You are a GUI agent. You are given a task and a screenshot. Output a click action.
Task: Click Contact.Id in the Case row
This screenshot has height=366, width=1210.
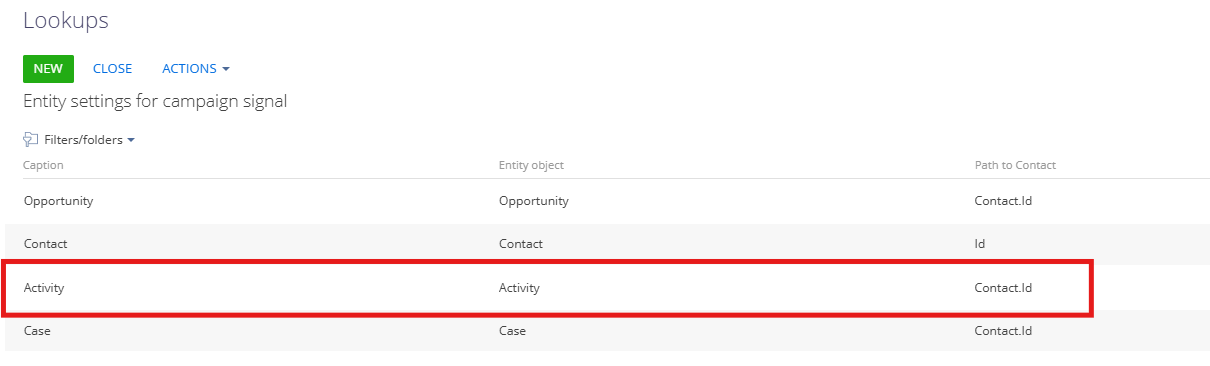click(1003, 331)
